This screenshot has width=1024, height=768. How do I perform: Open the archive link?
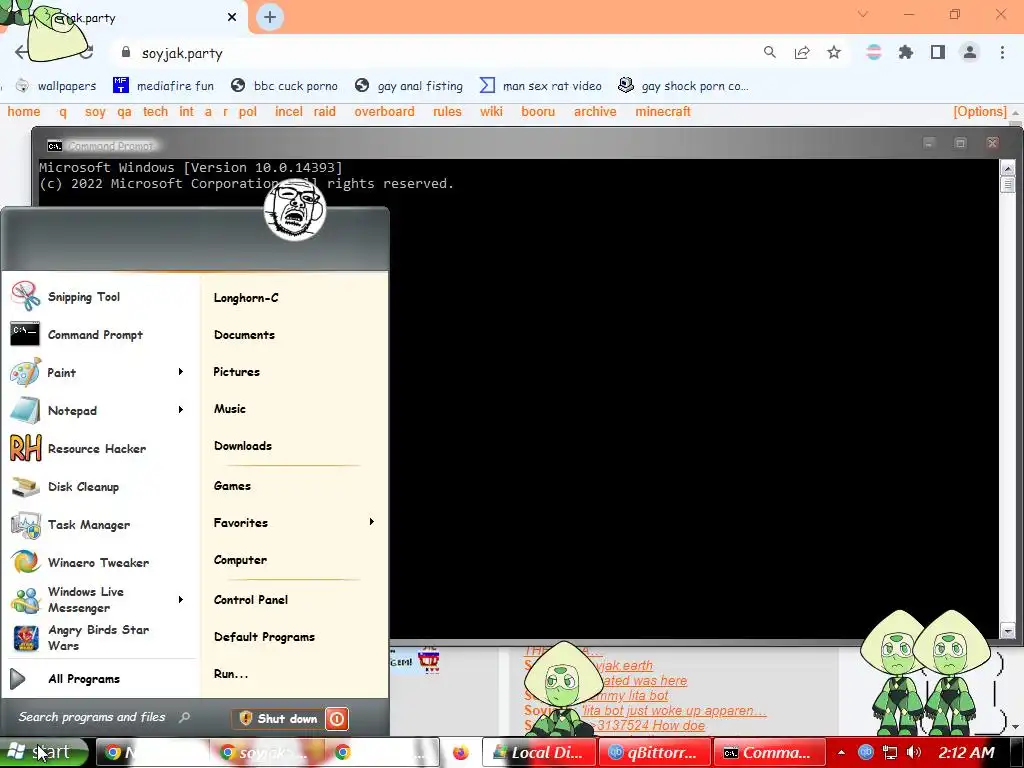pyautogui.click(x=595, y=112)
